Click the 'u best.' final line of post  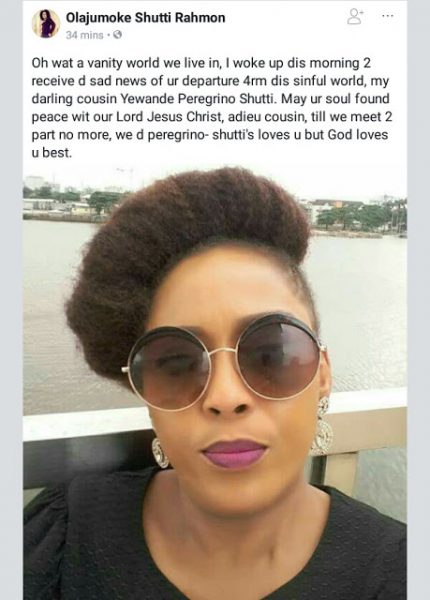coord(52,153)
